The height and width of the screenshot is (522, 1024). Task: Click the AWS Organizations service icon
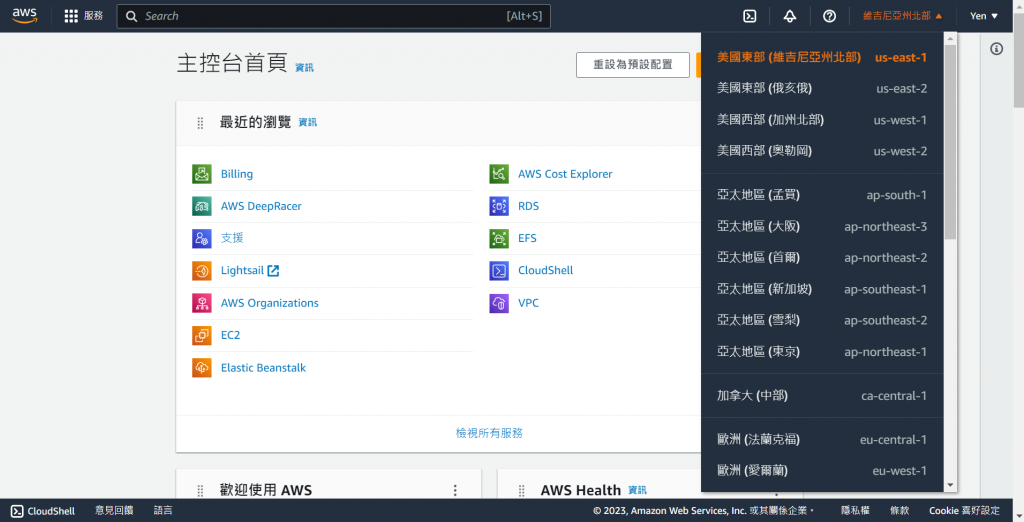point(202,303)
